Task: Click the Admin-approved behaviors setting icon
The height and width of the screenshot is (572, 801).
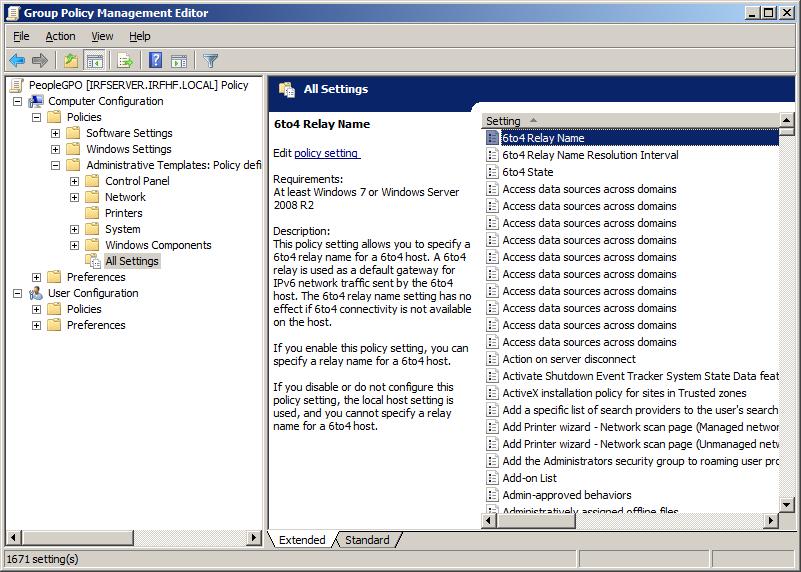Action: [492, 495]
